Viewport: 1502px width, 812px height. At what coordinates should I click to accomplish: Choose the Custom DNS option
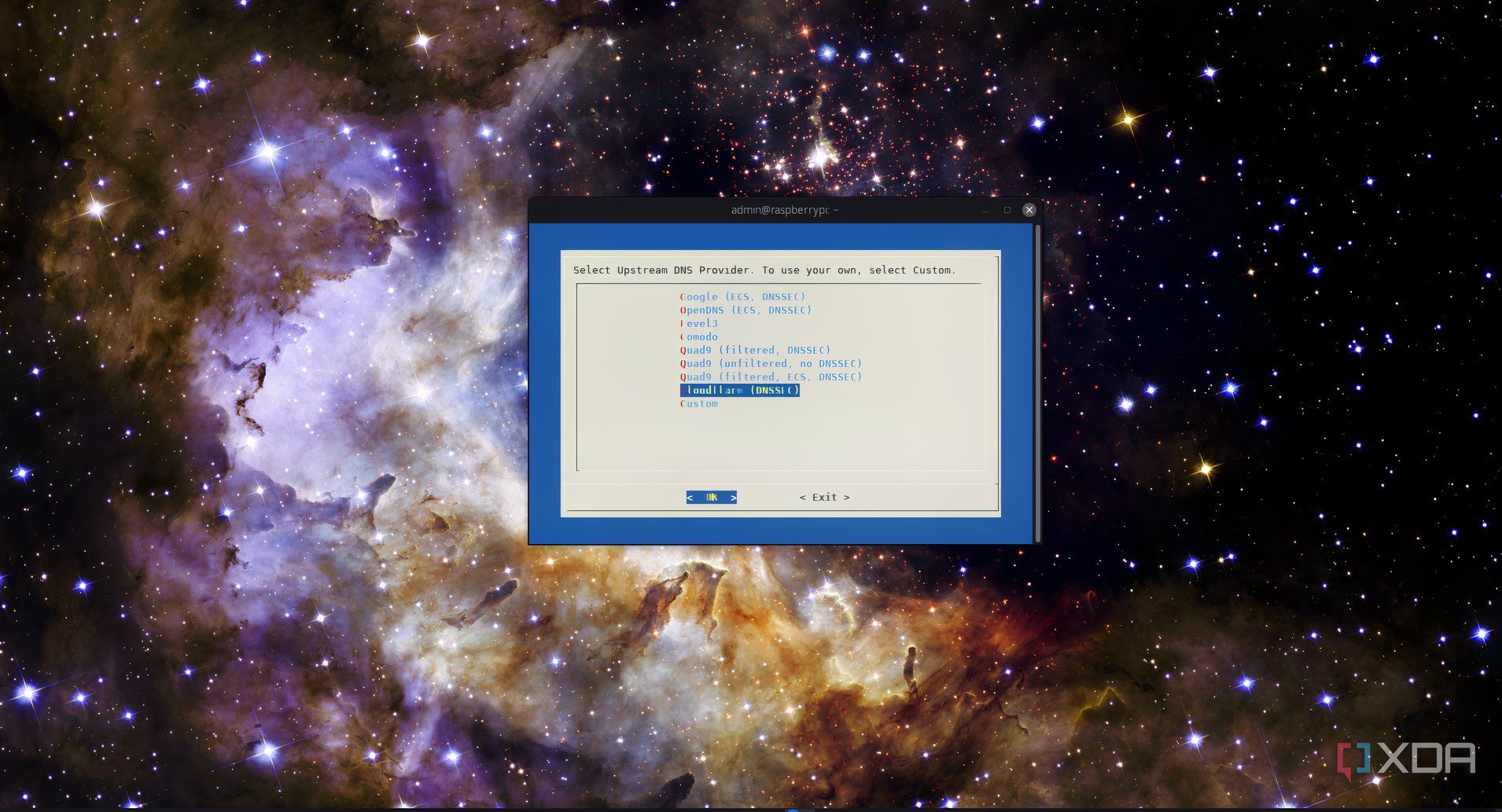(699, 403)
